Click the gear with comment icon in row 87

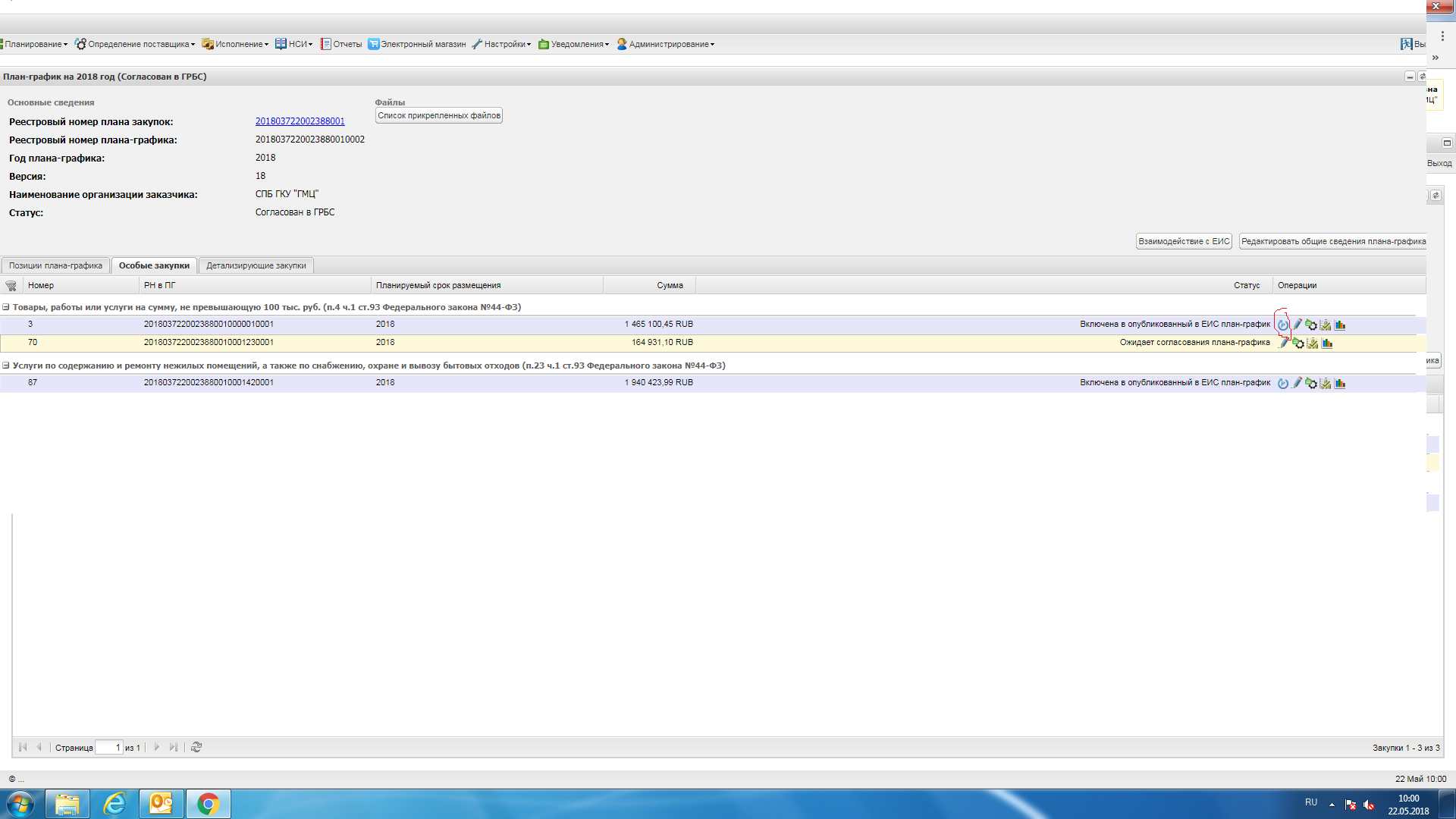coord(1311,383)
